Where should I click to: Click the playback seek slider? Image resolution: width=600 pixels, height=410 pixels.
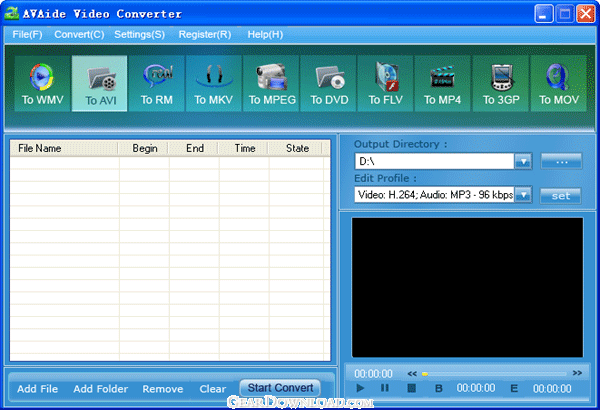tap(494, 374)
